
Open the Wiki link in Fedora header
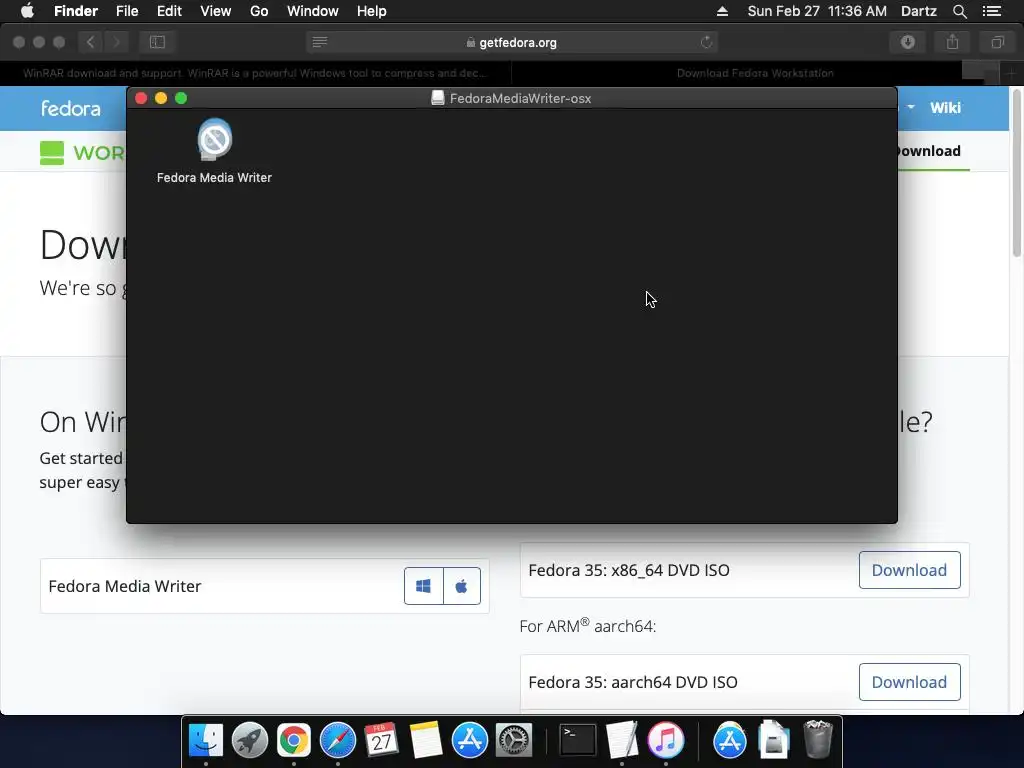945,108
